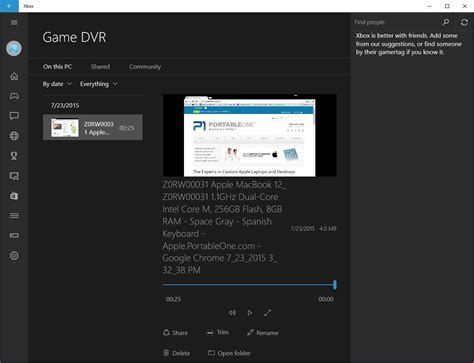Switch to the Community tab
The image size is (474, 363).
pos(145,67)
